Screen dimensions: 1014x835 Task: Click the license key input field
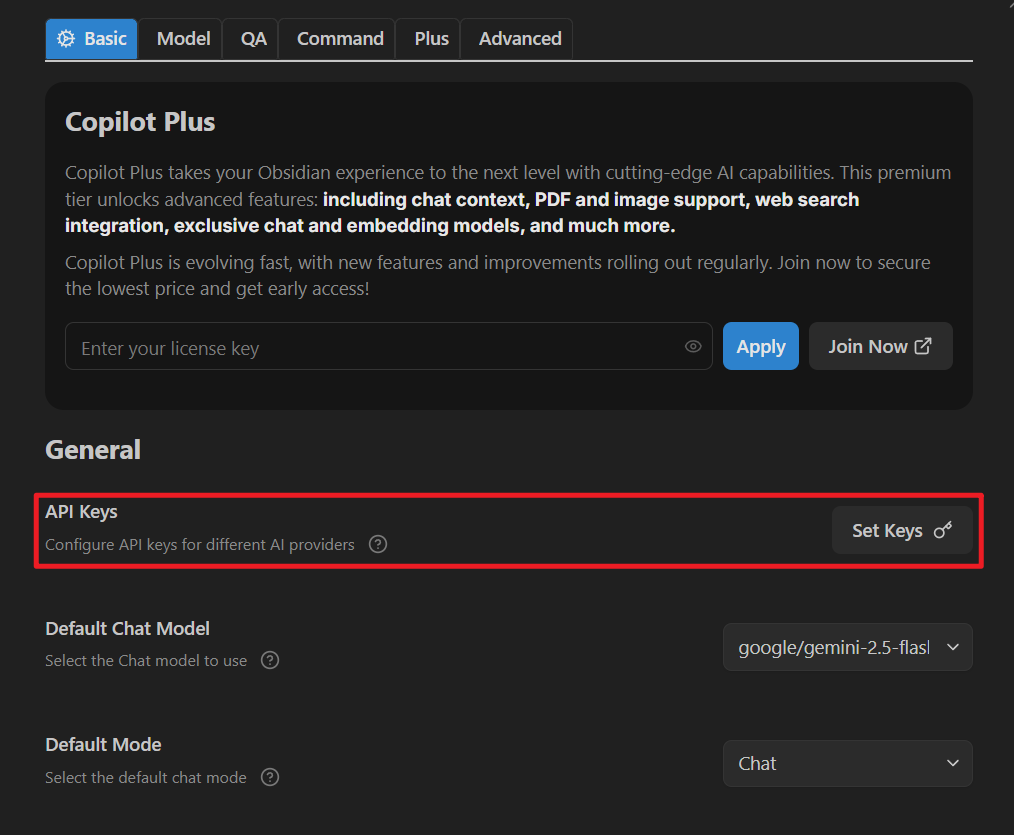[x=389, y=347]
